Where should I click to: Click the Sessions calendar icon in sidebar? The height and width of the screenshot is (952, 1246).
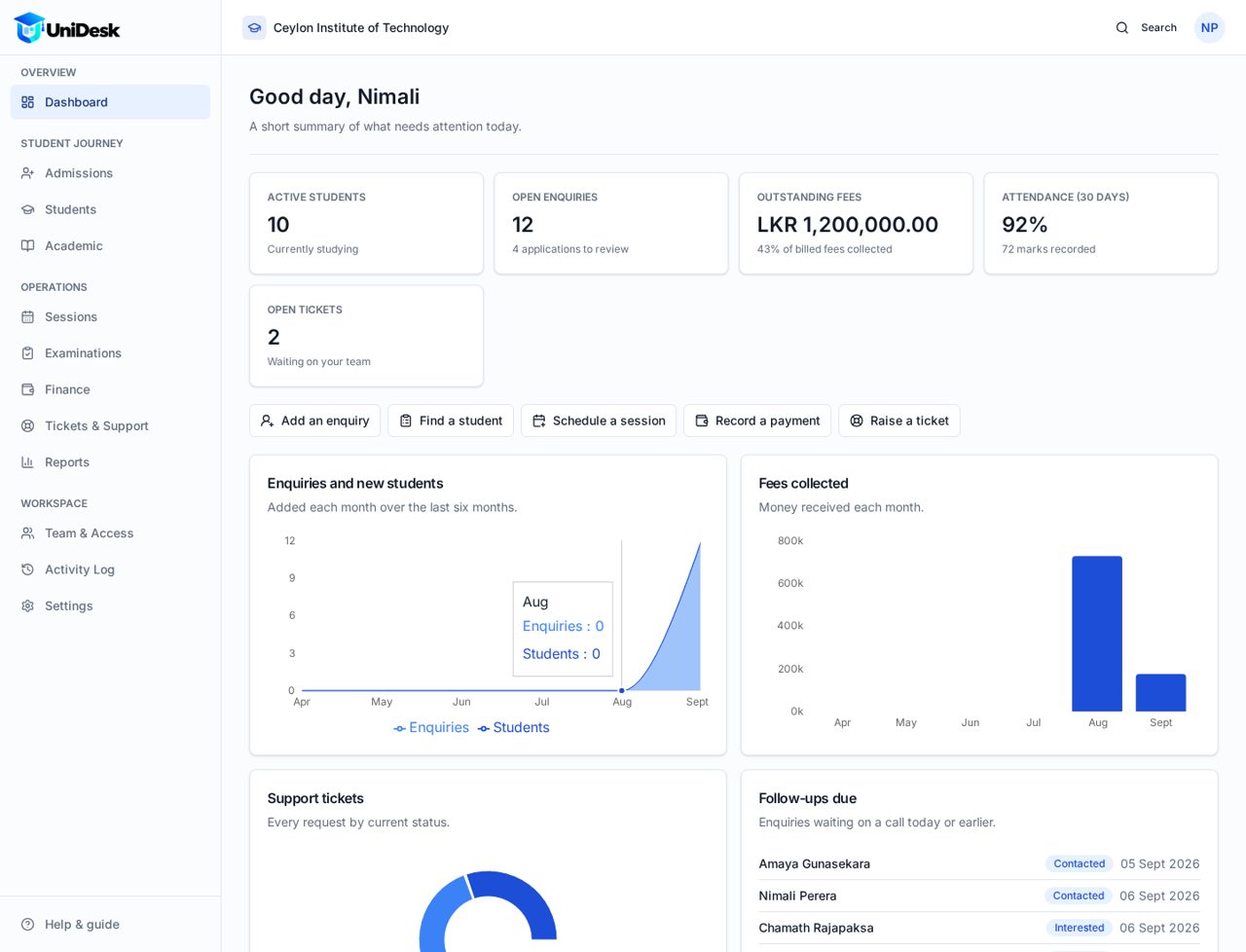coord(28,317)
